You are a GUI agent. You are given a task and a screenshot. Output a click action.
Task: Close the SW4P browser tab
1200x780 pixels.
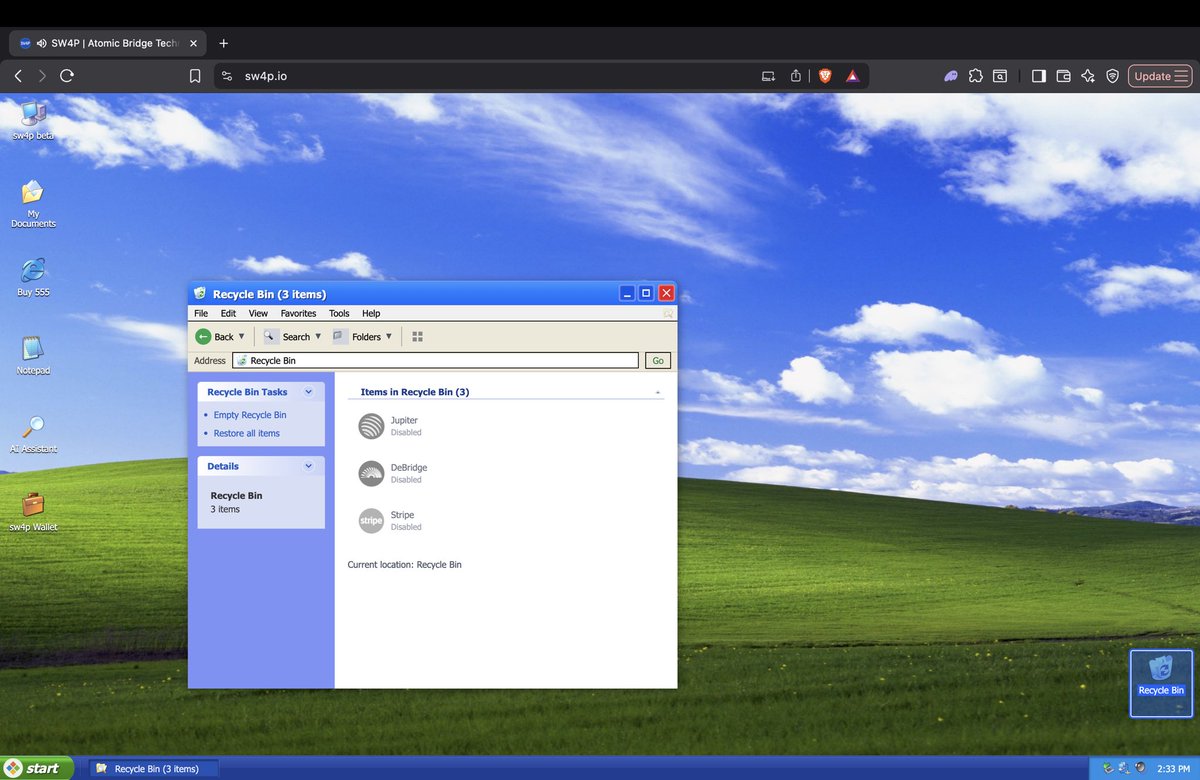pos(193,43)
